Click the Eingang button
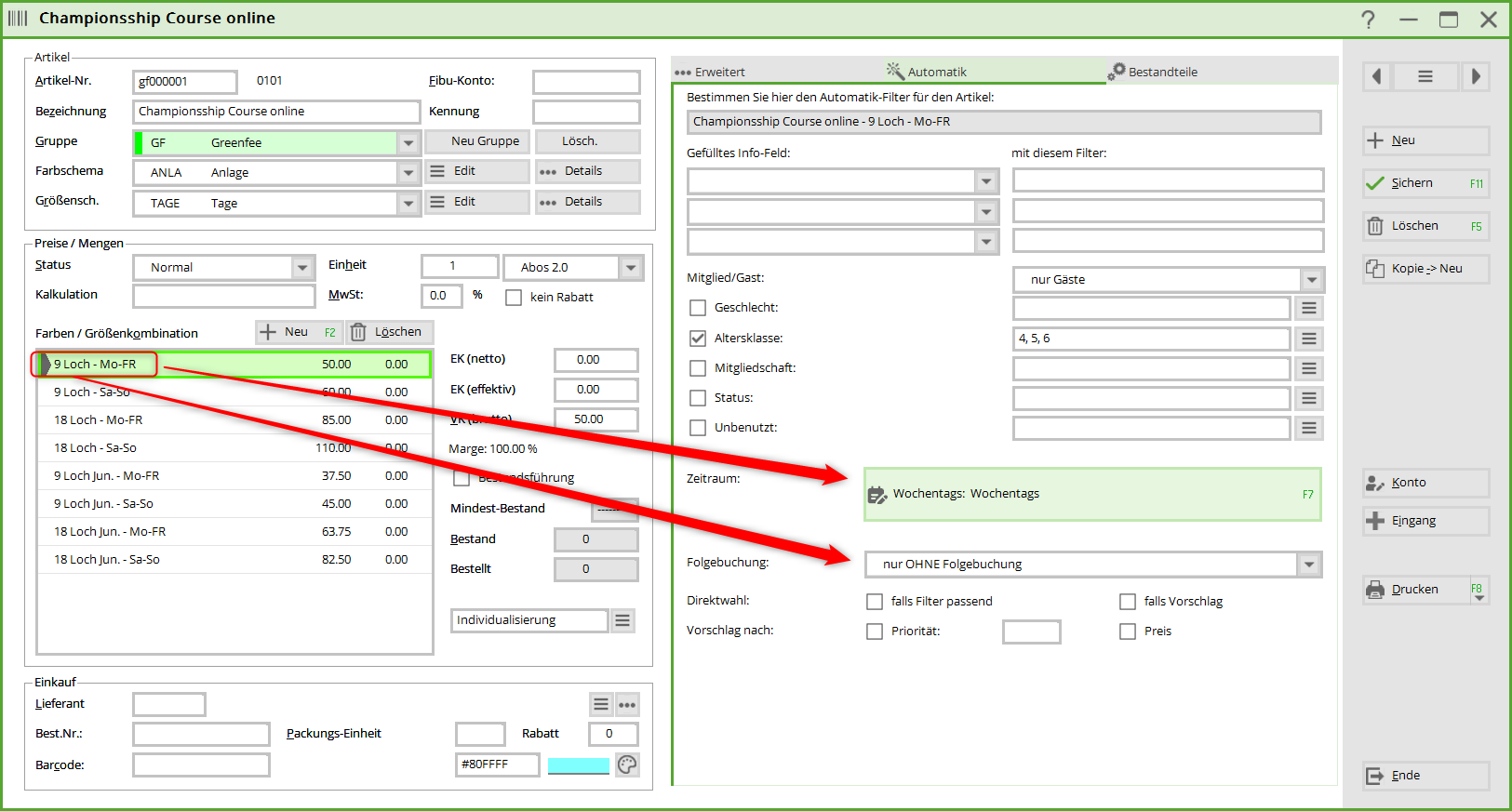The image size is (1512, 811). pos(1425,521)
